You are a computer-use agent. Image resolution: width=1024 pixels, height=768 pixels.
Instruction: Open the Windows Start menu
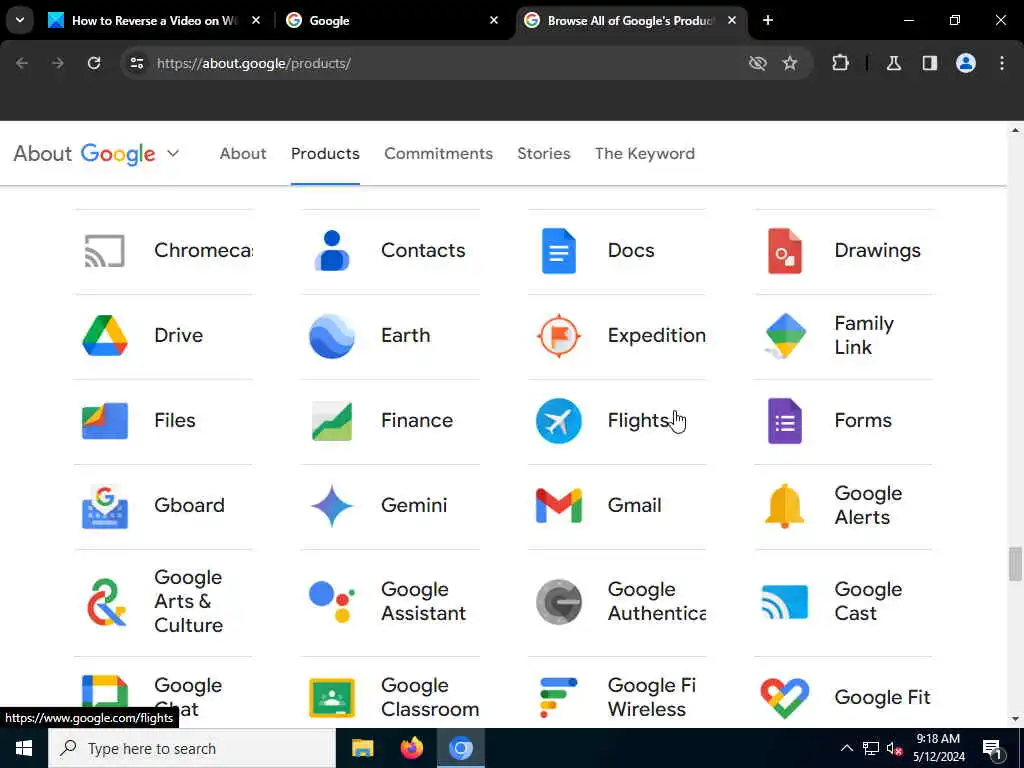tap(24, 748)
